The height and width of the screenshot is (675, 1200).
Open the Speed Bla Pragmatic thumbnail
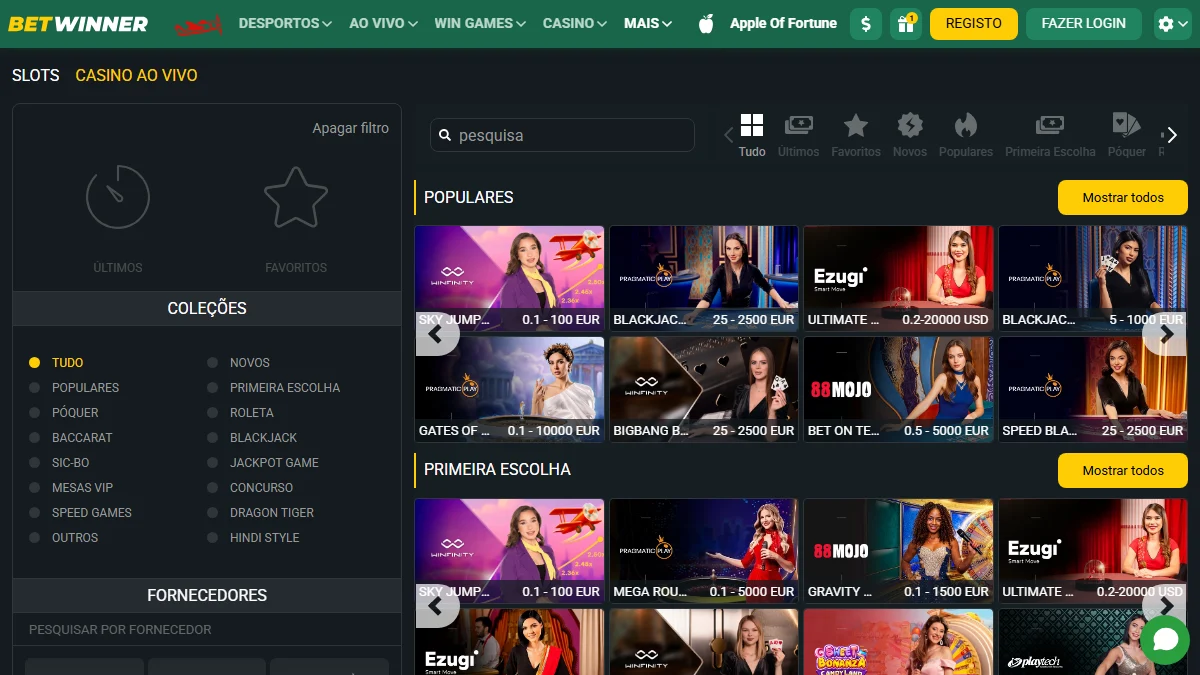tap(1093, 390)
